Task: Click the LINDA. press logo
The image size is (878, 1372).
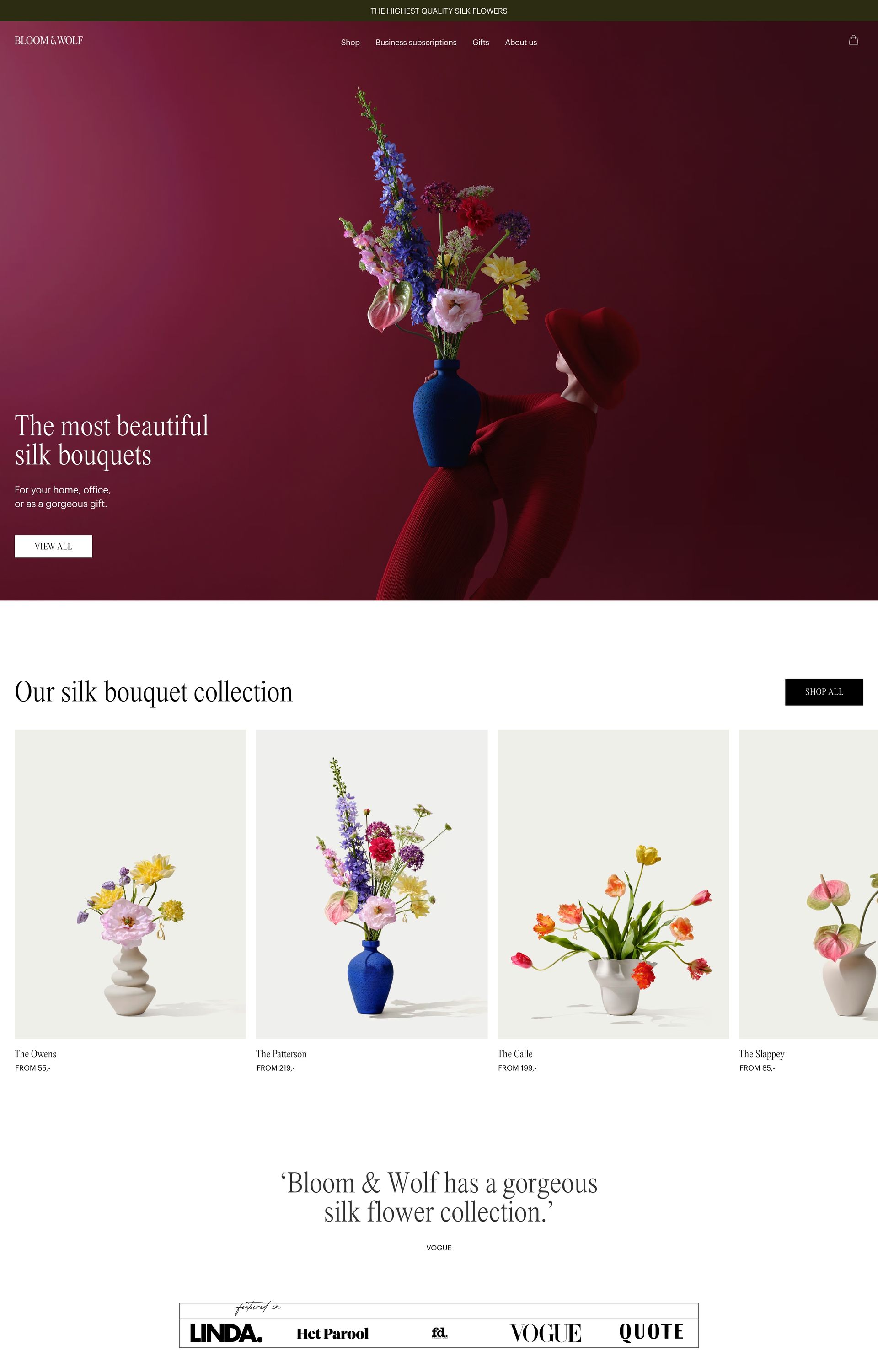Action: (226, 1333)
